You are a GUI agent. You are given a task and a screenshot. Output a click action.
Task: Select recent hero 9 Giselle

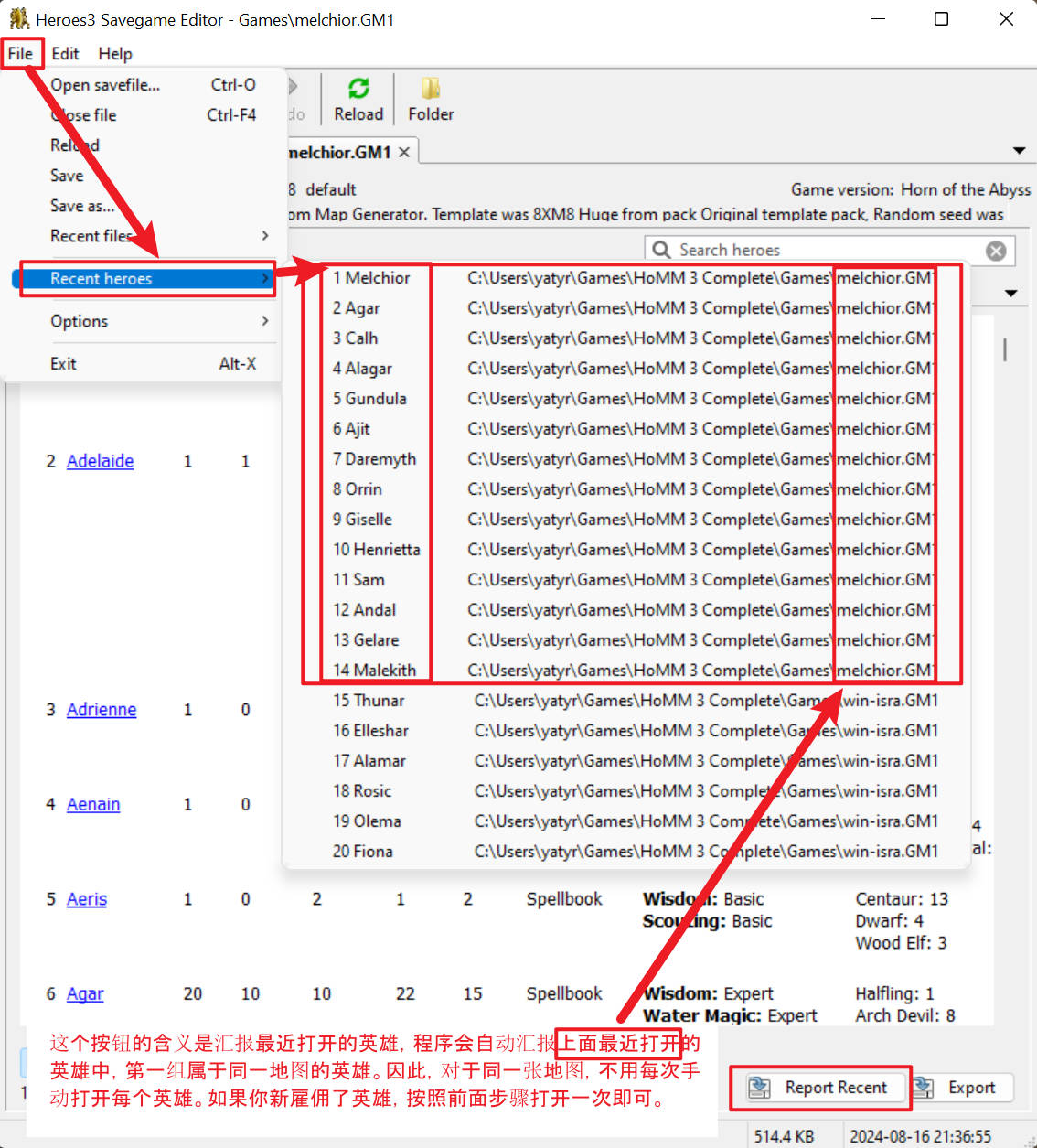625,520
